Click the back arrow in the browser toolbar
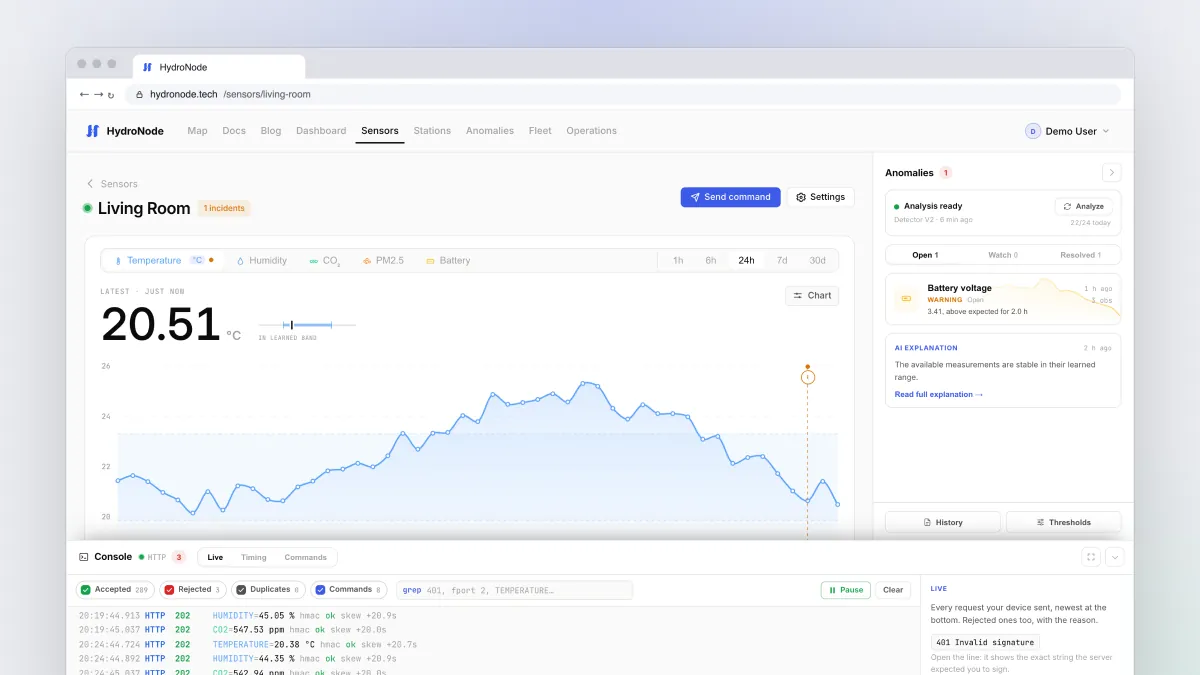 (84, 94)
